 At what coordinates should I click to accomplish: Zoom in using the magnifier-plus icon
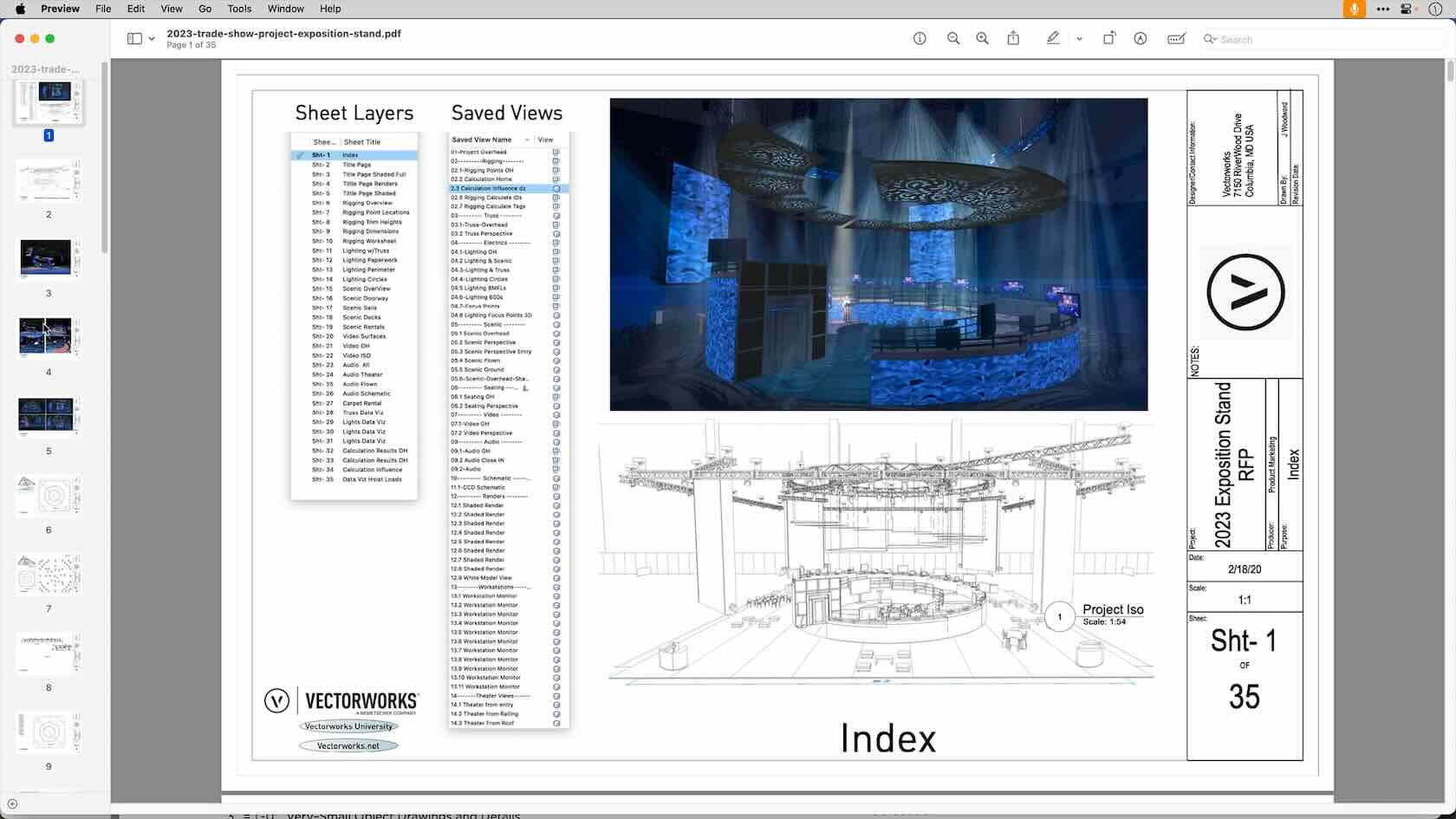[982, 38]
